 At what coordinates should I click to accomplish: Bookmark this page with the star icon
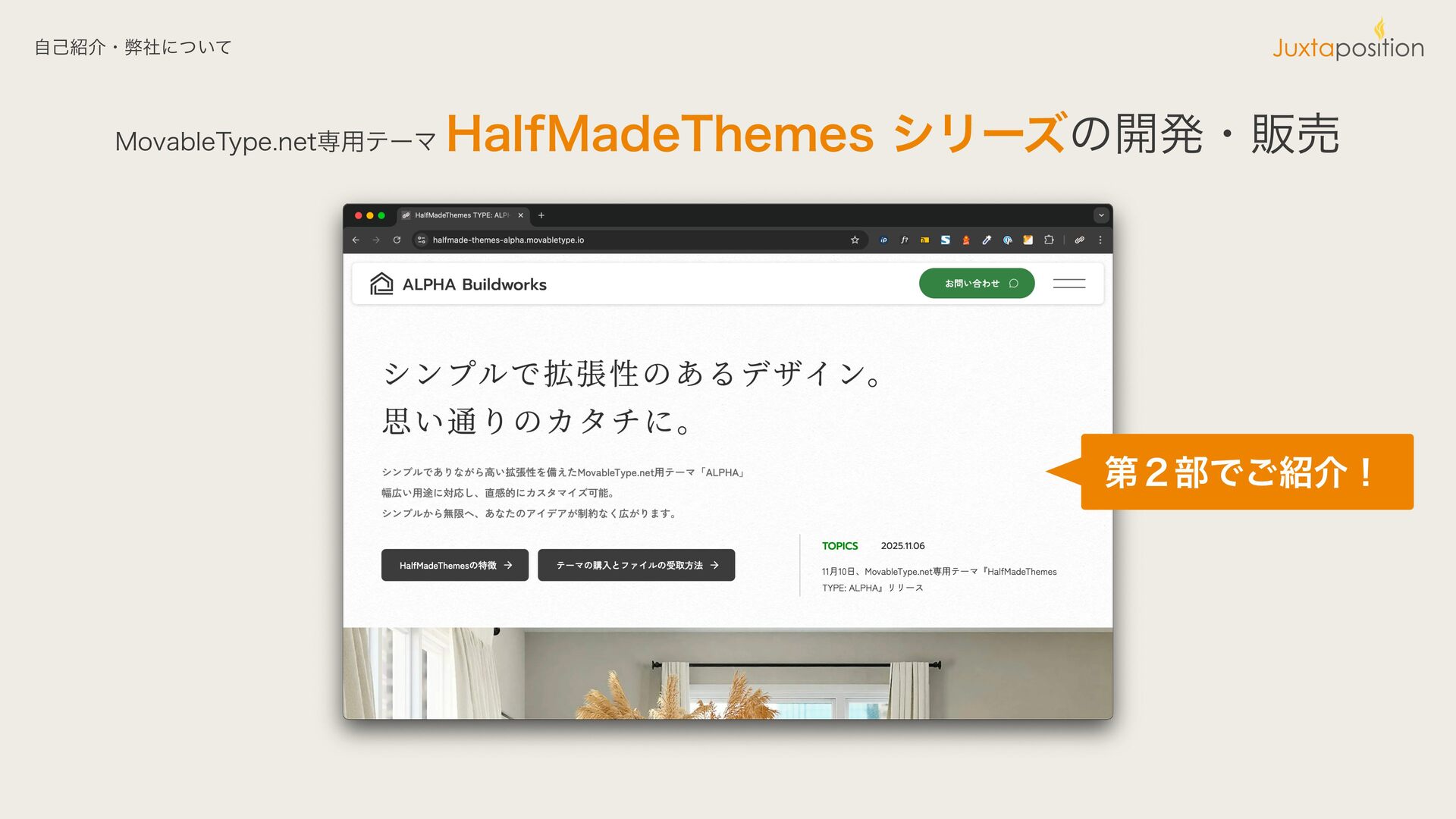pyautogui.click(x=855, y=240)
